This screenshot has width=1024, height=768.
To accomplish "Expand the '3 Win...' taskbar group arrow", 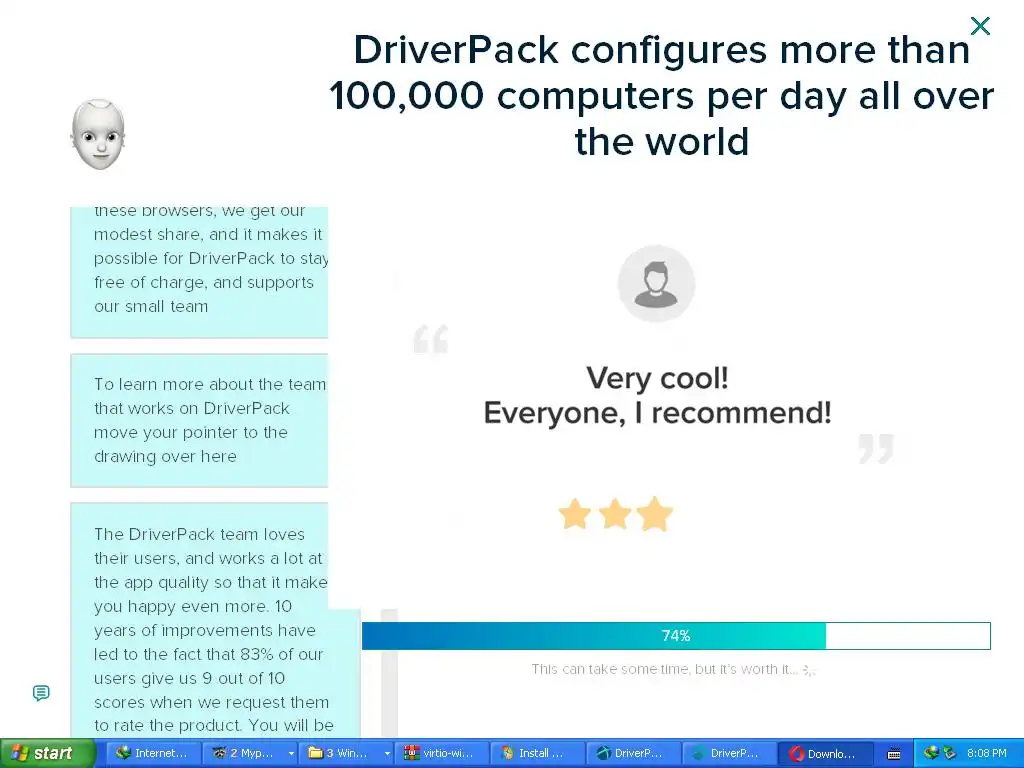I will [387, 754].
